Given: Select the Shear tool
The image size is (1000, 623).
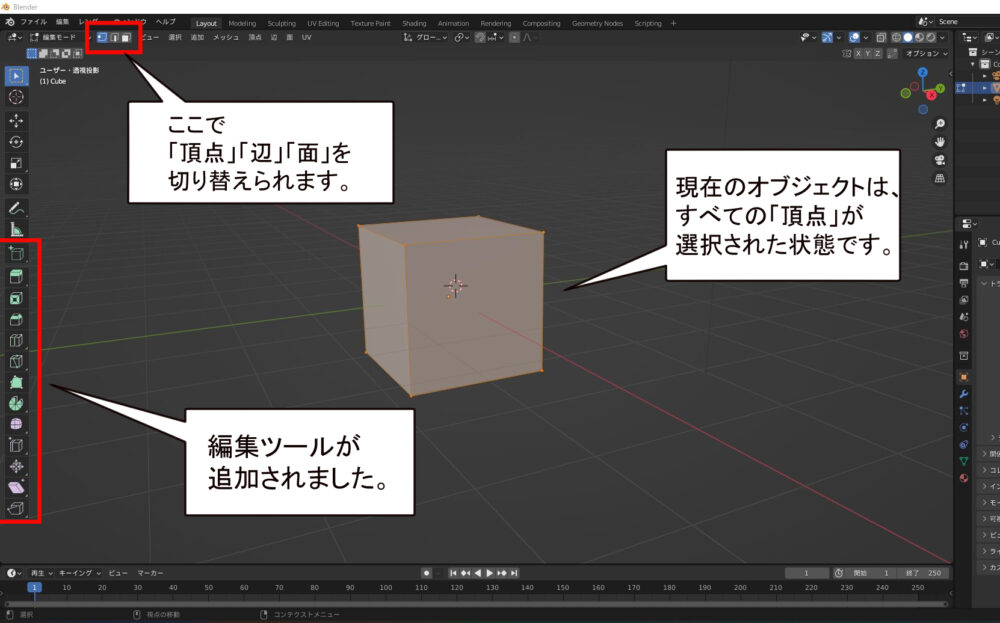Looking at the screenshot, I should click(17, 487).
